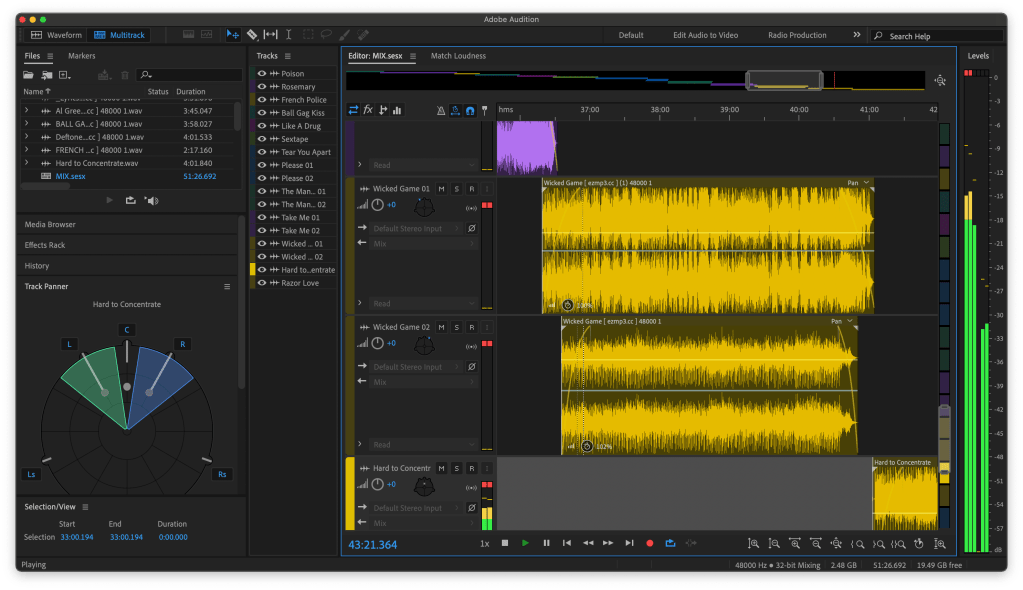This screenshot has width=1023, height=590.
Task: Toggle the snapping magnet icon
Action: 469,110
